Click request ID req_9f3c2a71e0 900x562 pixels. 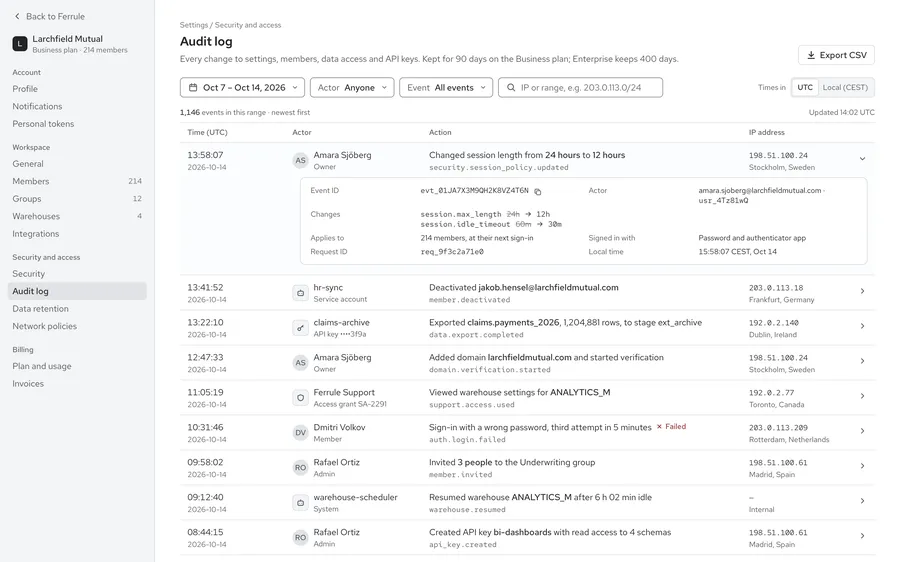pos(452,251)
